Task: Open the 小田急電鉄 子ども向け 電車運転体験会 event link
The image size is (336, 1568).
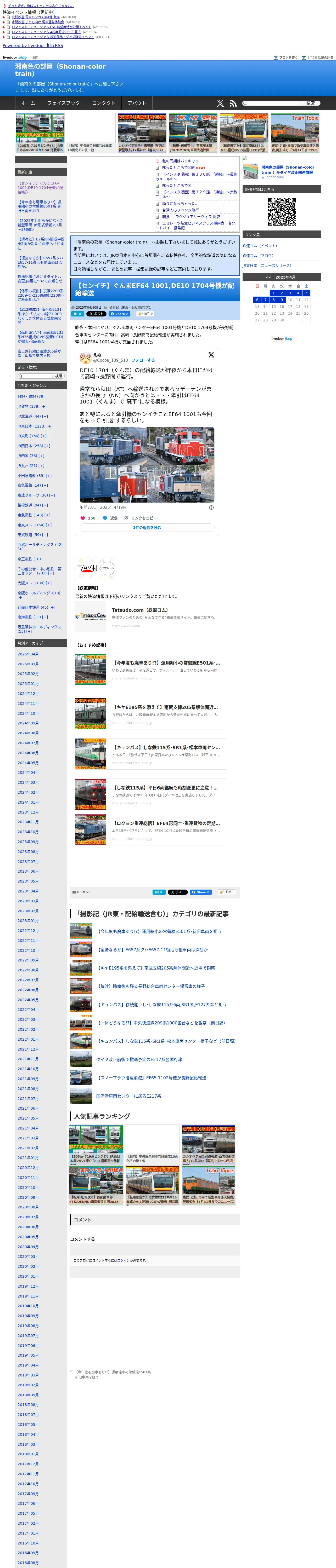Action: point(37,22)
